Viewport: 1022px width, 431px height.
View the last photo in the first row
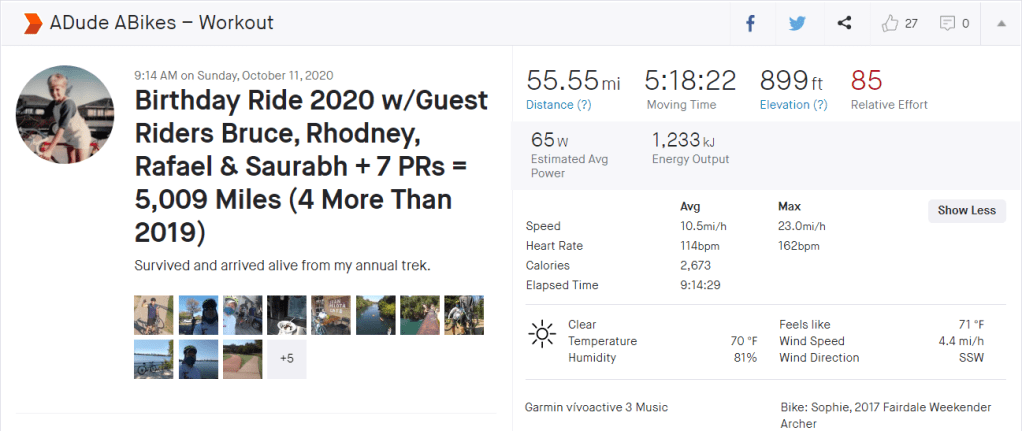coord(464,314)
